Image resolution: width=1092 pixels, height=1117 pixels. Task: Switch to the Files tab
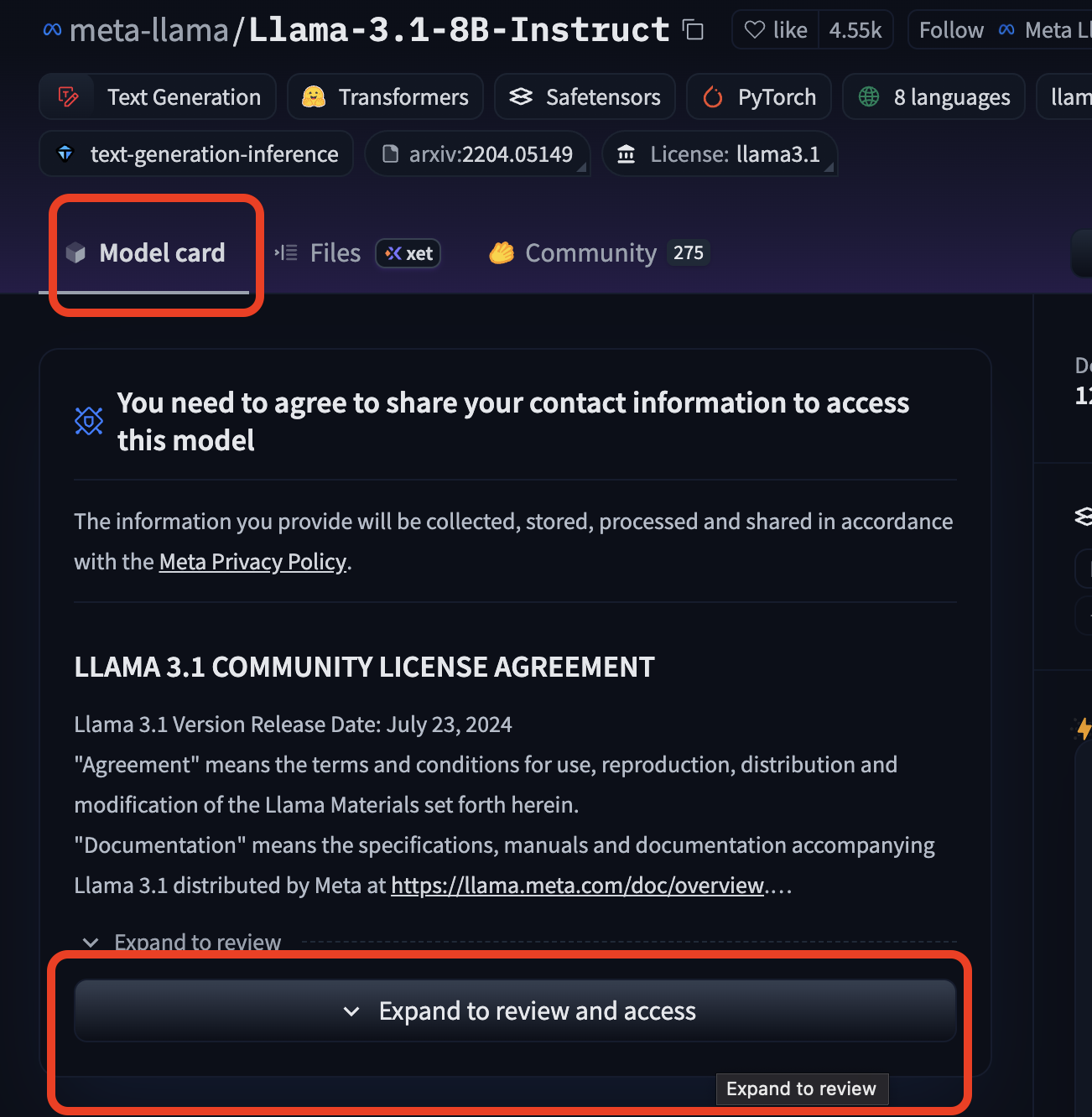coord(334,252)
